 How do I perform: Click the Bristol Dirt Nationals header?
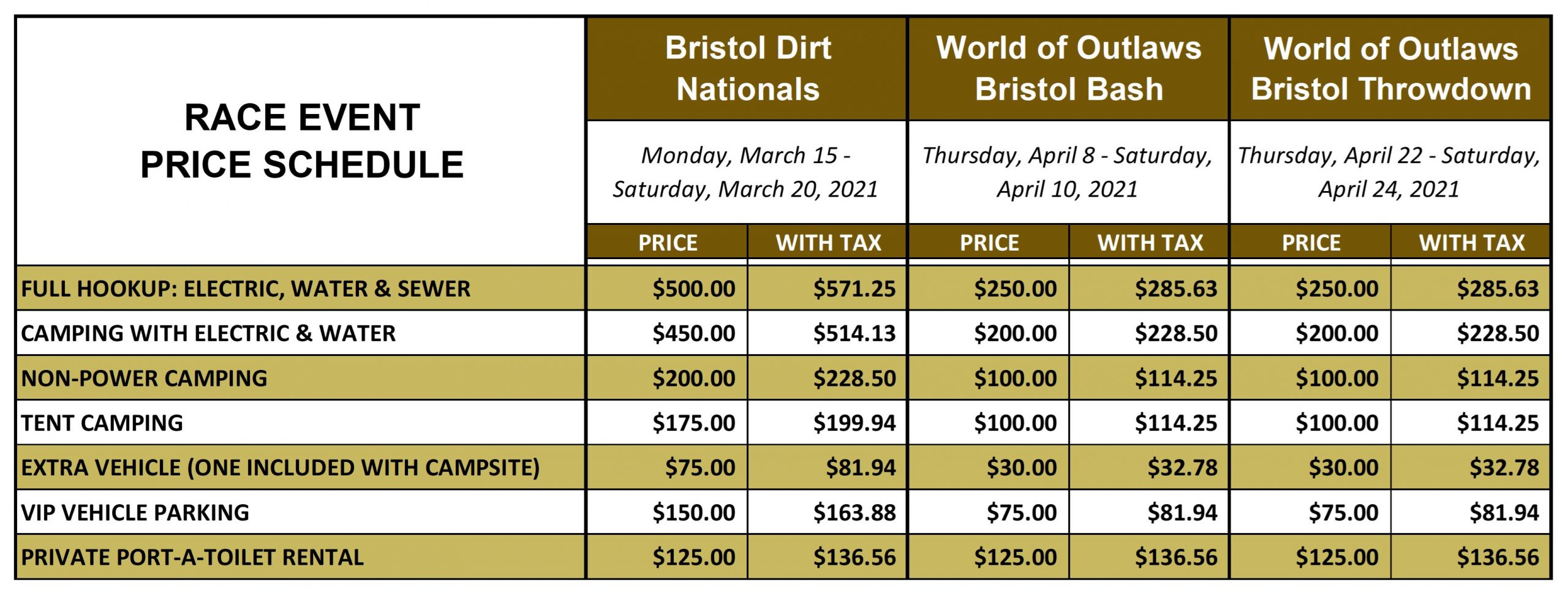click(747, 69)
